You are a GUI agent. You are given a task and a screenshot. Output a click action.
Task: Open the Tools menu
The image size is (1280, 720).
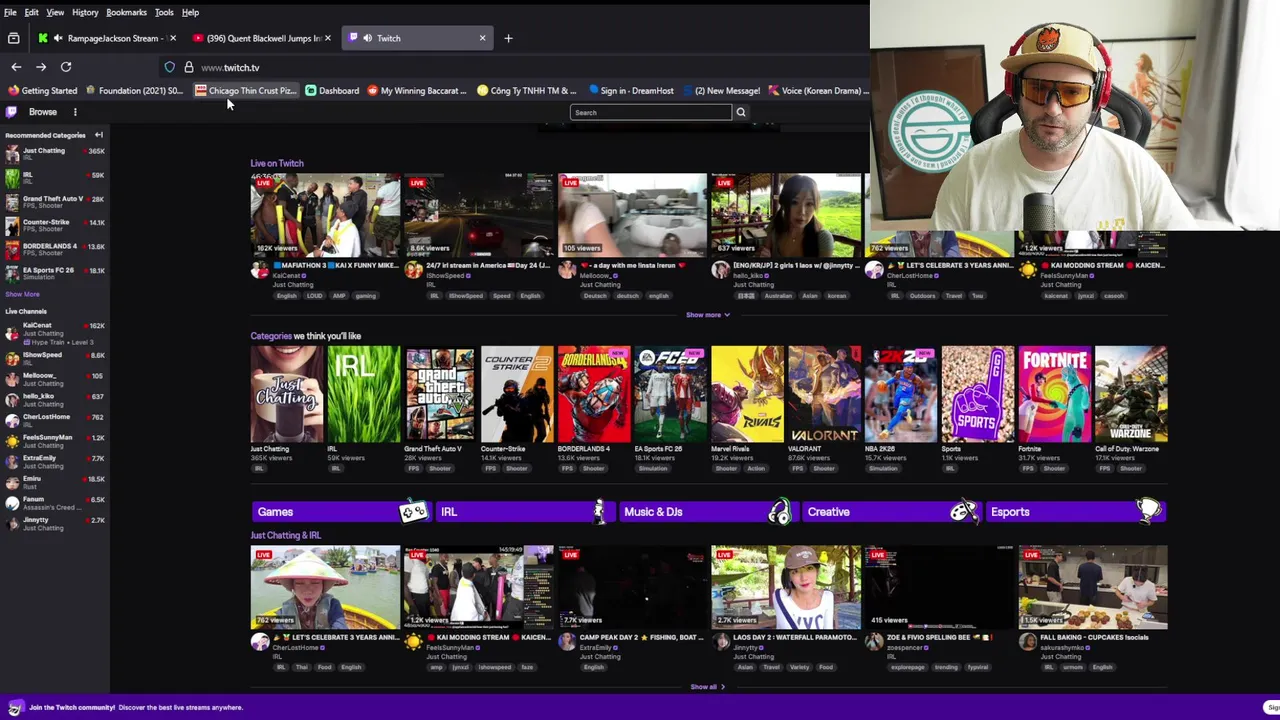coord(164,12)
